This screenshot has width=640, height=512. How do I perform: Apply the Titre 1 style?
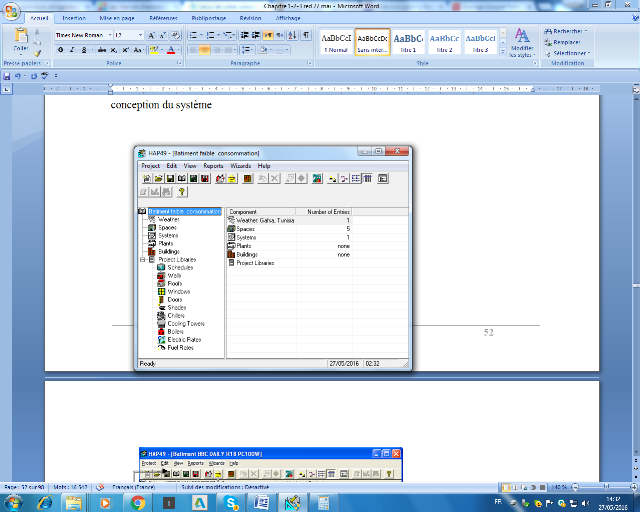point(408,42)
